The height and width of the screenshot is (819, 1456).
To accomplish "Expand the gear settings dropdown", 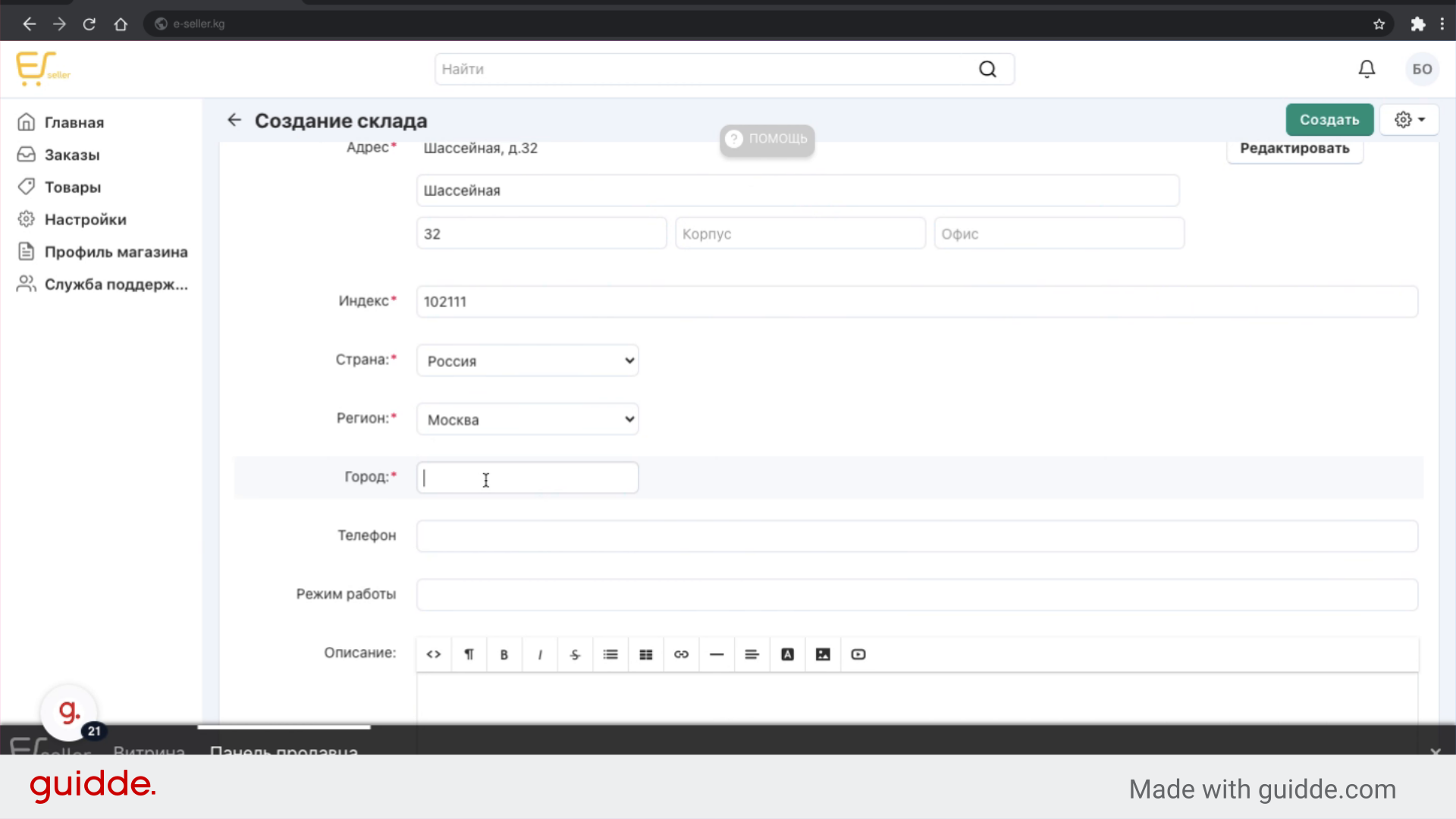I will tap(1409, 120).
